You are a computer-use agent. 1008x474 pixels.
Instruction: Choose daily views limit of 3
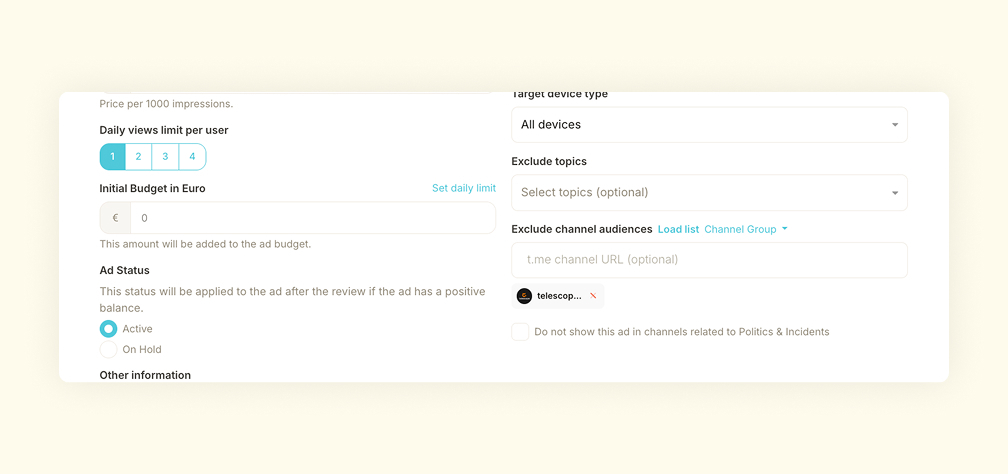(x=166, y=157)
